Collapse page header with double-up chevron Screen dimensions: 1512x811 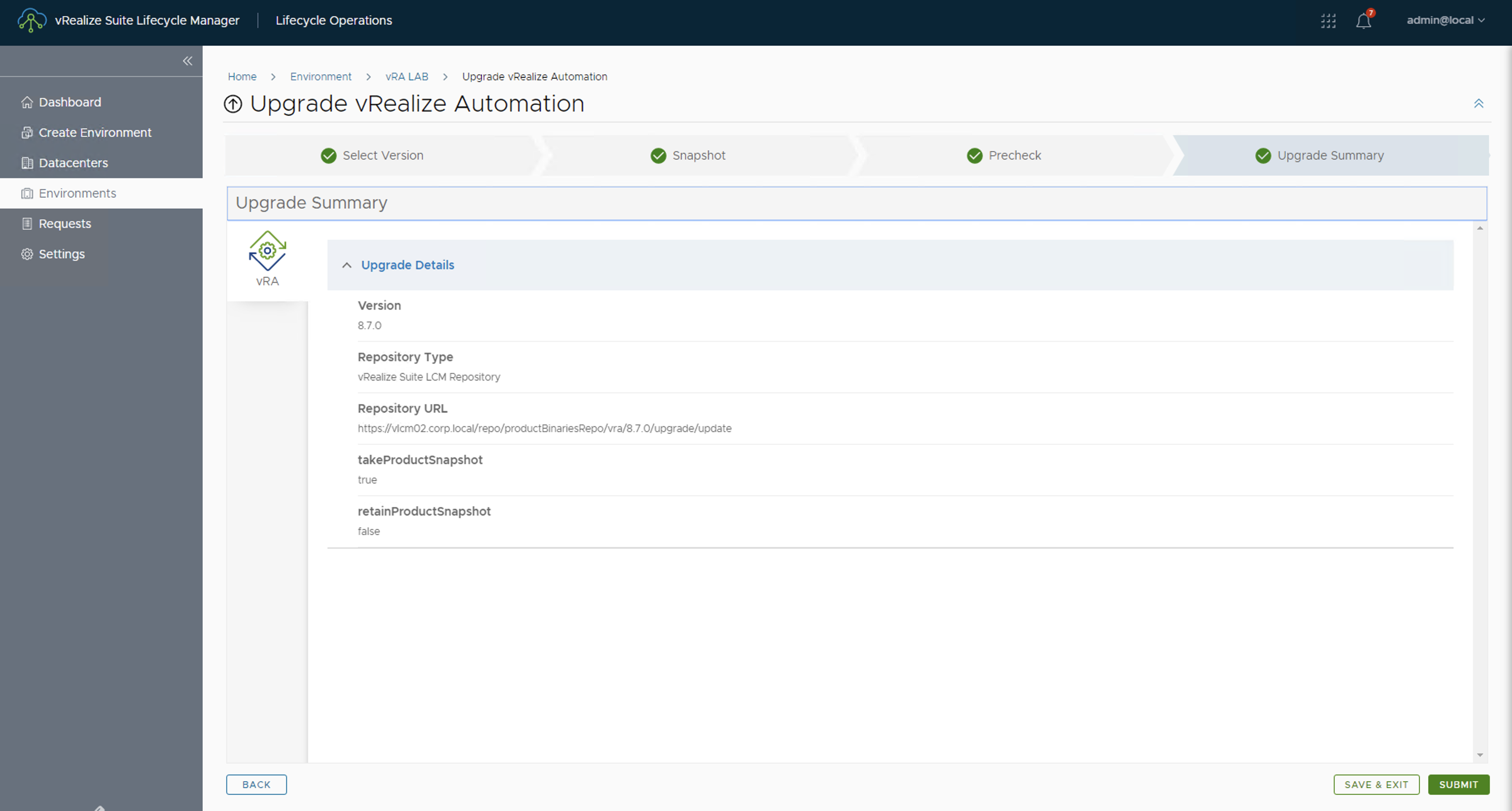pos(1478,104)
